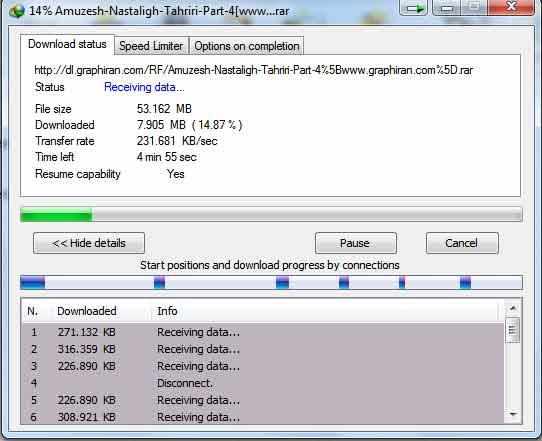Pause the download
Image resolution: width=542 pixels, height=441 pixels.
[356, 243]
